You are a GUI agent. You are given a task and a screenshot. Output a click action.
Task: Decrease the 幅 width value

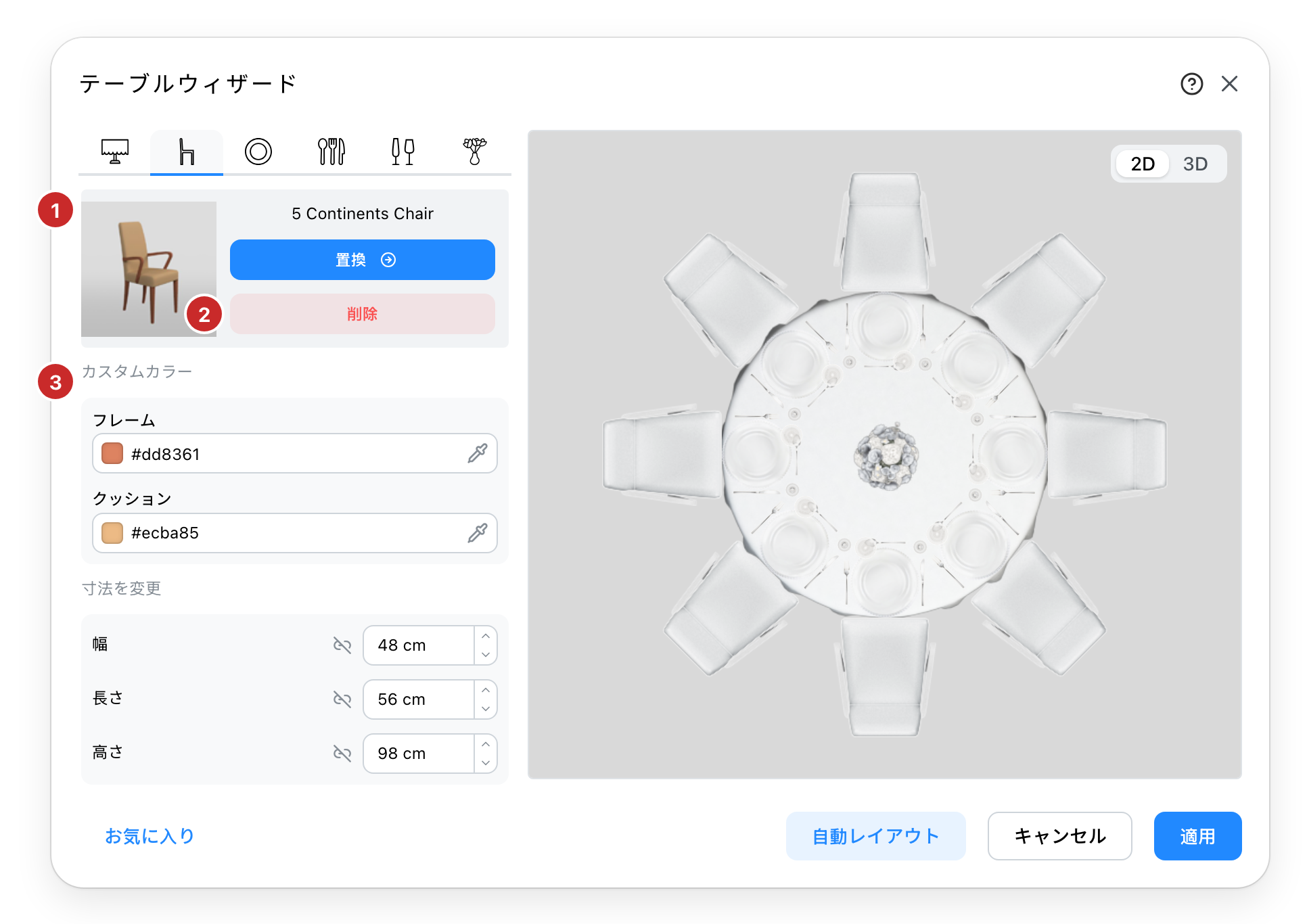pyautogui.click(x=486, y=655)
